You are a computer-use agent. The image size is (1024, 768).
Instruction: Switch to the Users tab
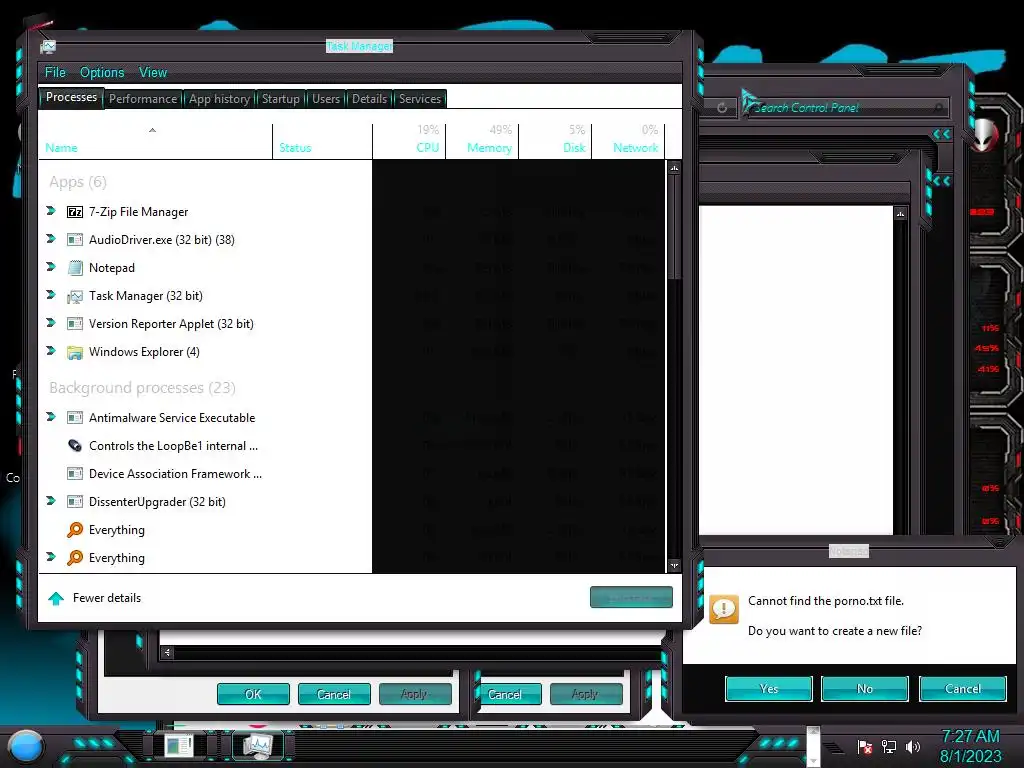(x=326, y=99)
